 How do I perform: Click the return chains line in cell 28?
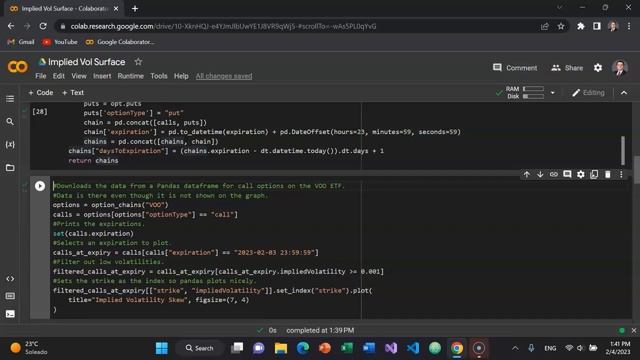[x=93, y=161]
